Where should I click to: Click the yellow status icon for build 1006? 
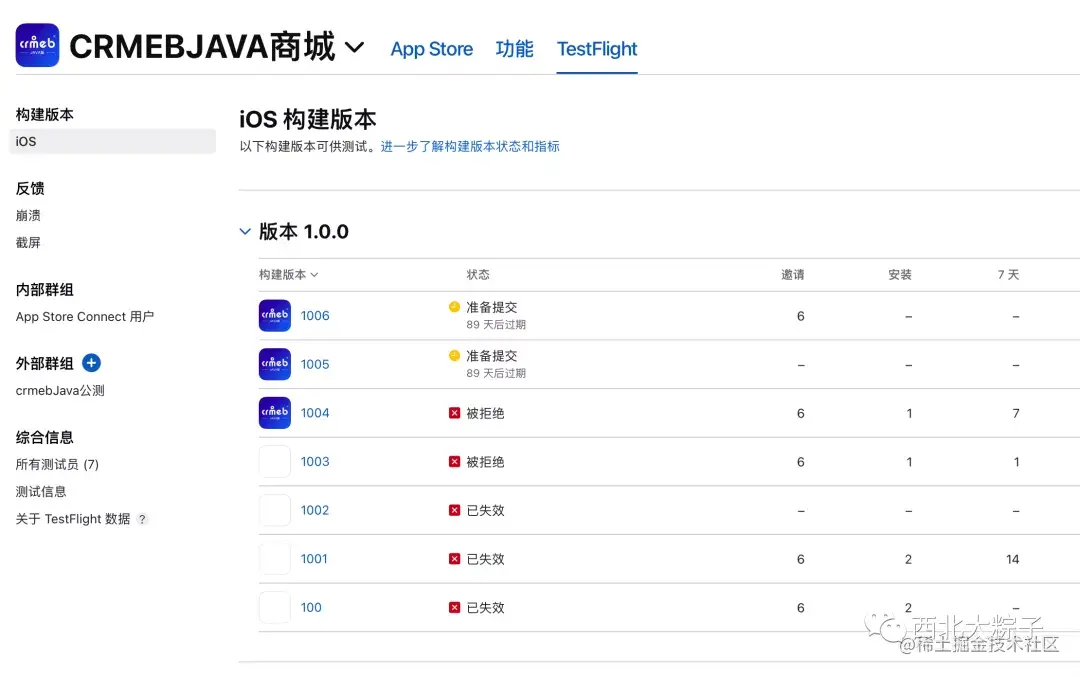pyautogui.click(x=455, y=307)
